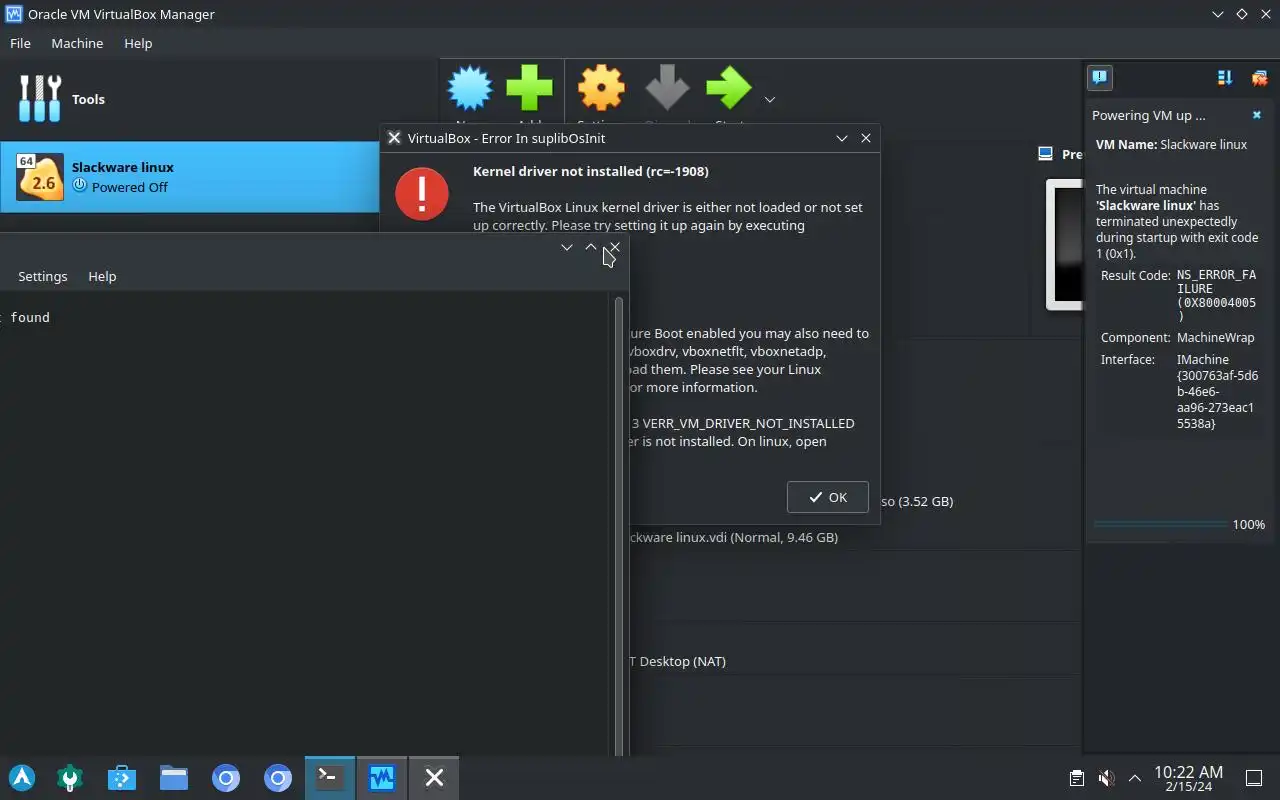This screenshot has height=800, width=1280.
Task: Click the error dialog keep-below chevron button
Action: tap(842, 138)
